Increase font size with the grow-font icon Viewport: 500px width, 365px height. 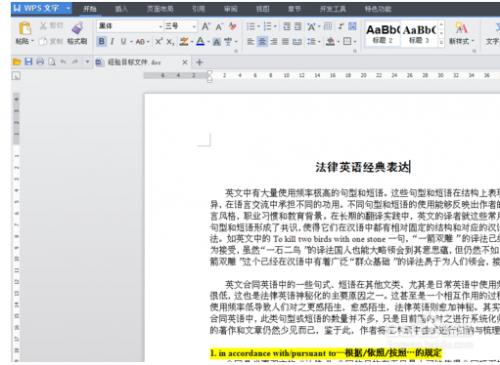click(206, 26)
